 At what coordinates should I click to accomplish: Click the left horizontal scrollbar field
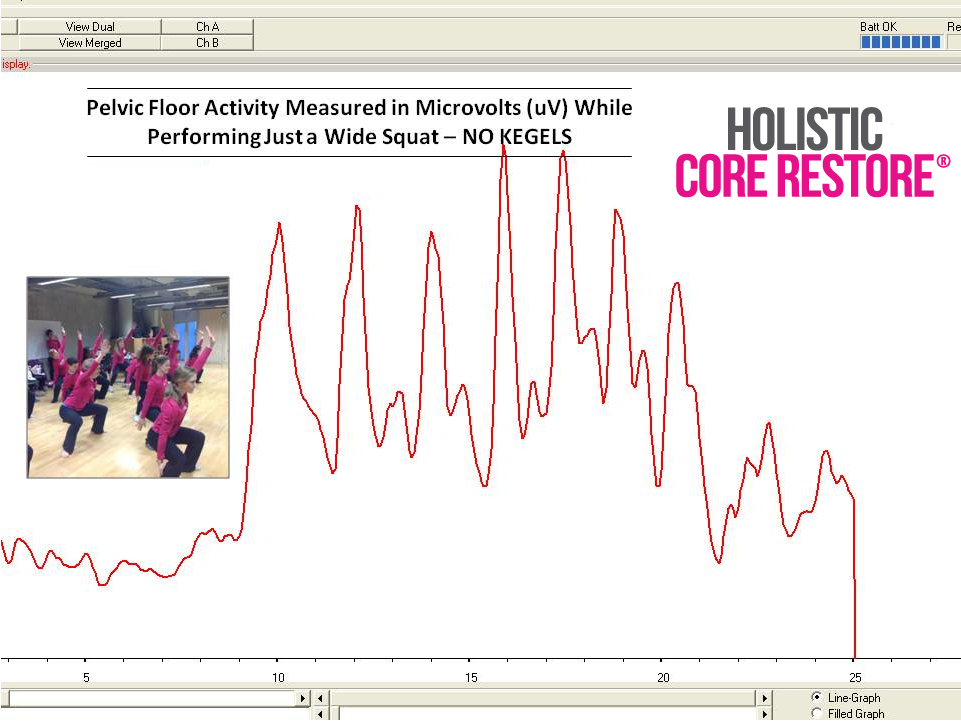153,698
